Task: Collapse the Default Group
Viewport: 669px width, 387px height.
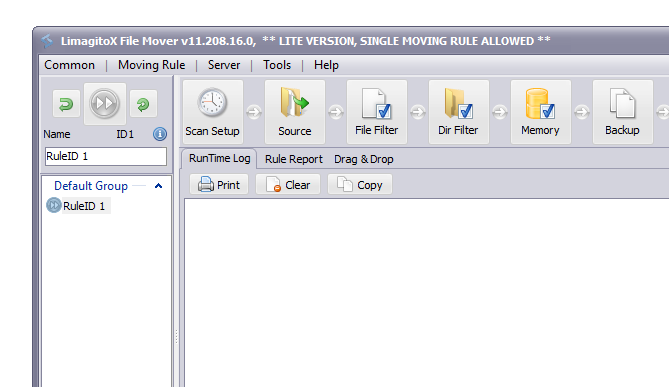Action: click(x=158, y=186)
